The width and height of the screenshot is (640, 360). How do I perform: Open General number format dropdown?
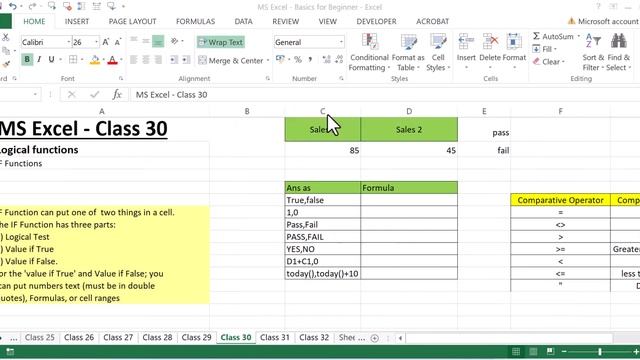coord(341,42)
